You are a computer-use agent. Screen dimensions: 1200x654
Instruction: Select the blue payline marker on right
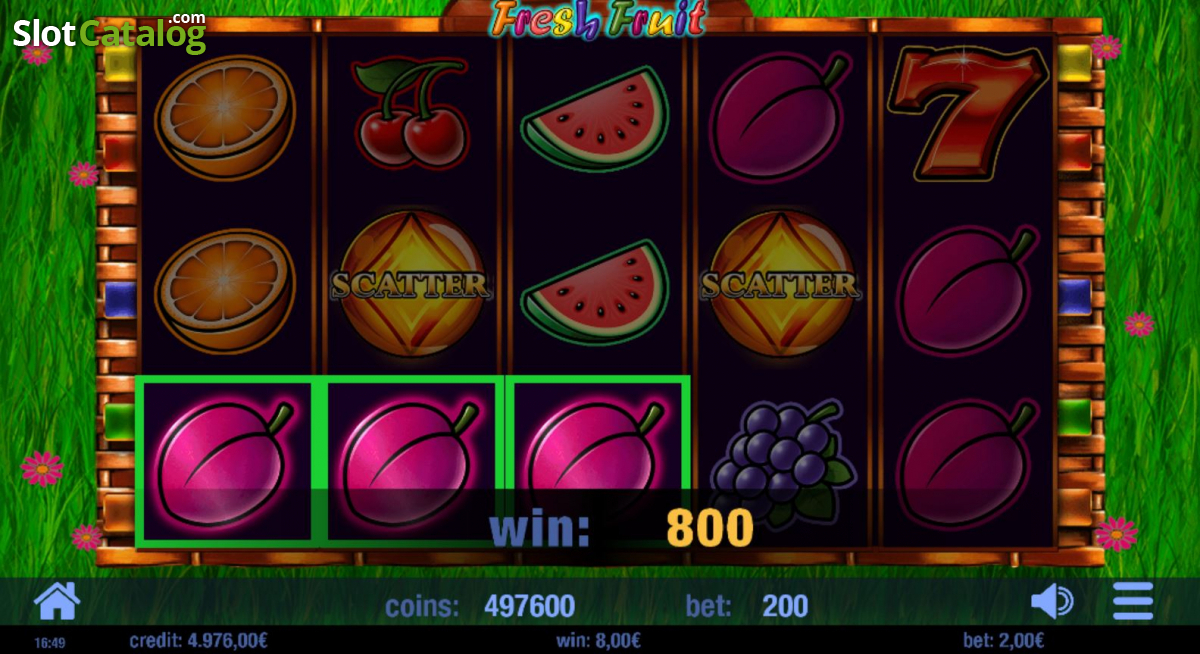point(1075,297)
